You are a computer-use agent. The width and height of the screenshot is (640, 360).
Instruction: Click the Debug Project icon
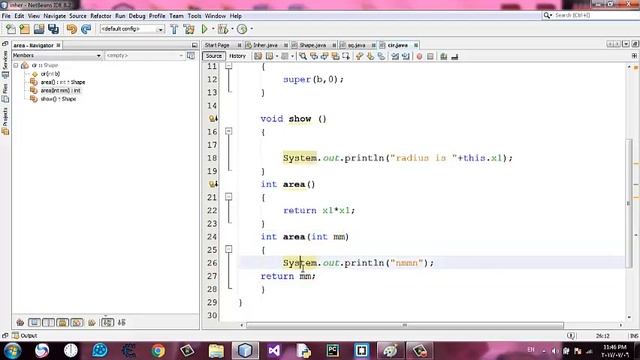pyautogui.click(x=223, y=29)
